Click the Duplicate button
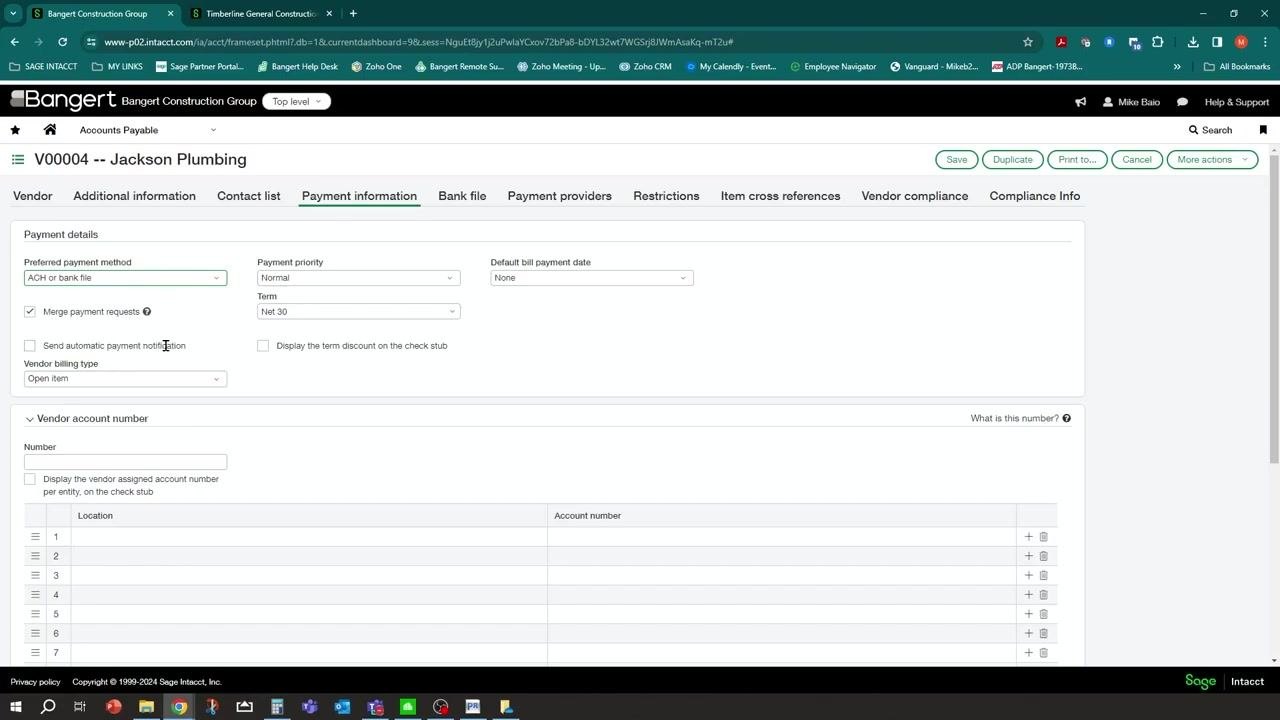The height and width of the screenshot is (720, 1280). tap(1013, 160)
